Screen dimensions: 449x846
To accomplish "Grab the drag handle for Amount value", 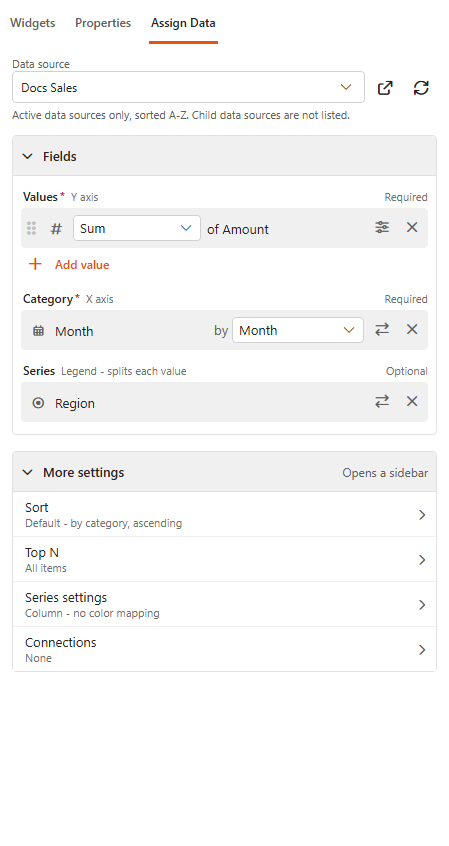I will coord(31,228).
